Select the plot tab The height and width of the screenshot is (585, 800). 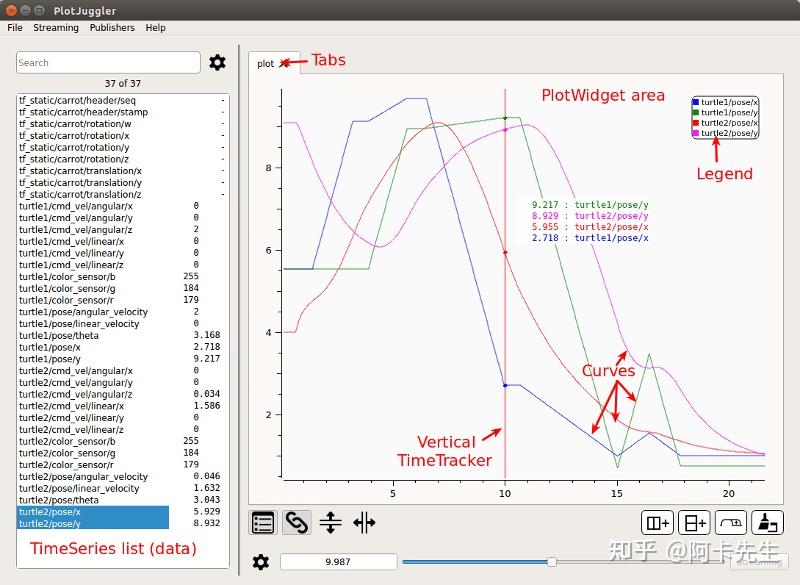265,63
